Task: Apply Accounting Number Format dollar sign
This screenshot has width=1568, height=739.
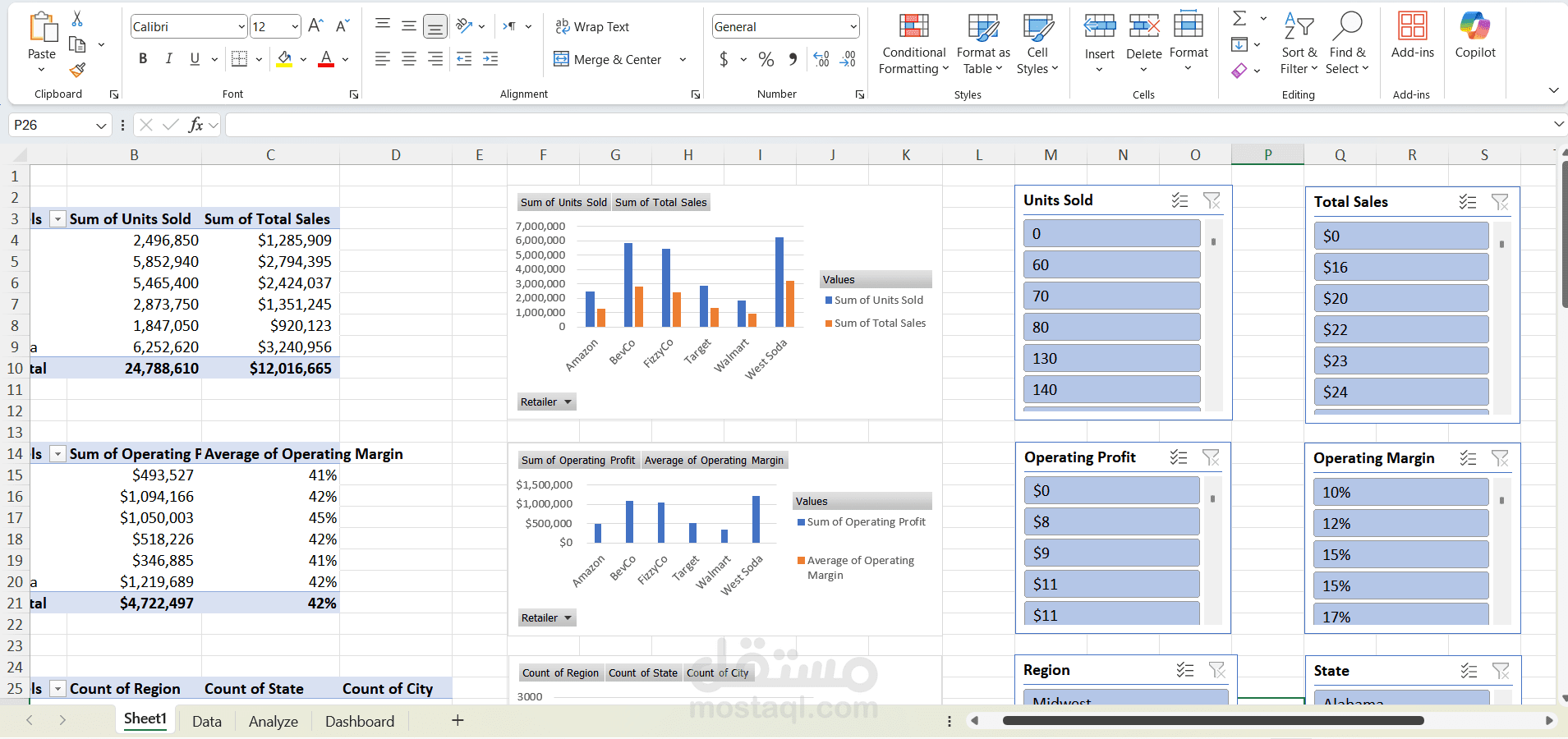Action: point(724,59)
